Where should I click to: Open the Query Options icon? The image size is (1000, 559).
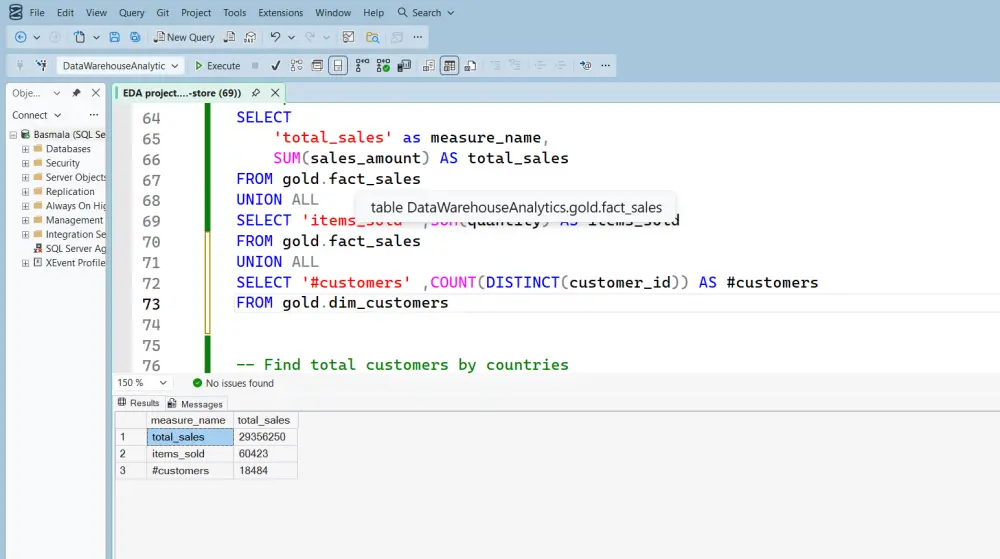point(317,66)
